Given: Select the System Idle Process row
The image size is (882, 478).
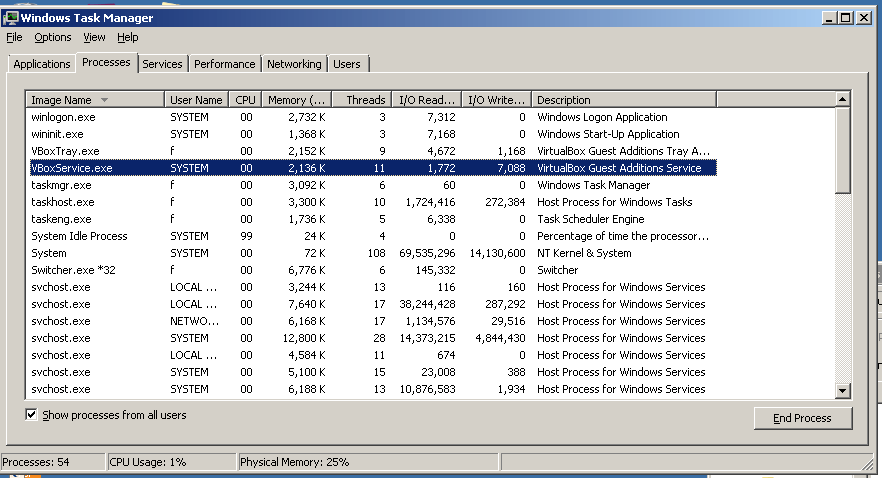Looking at the screenshot, I should click(79, 236).
